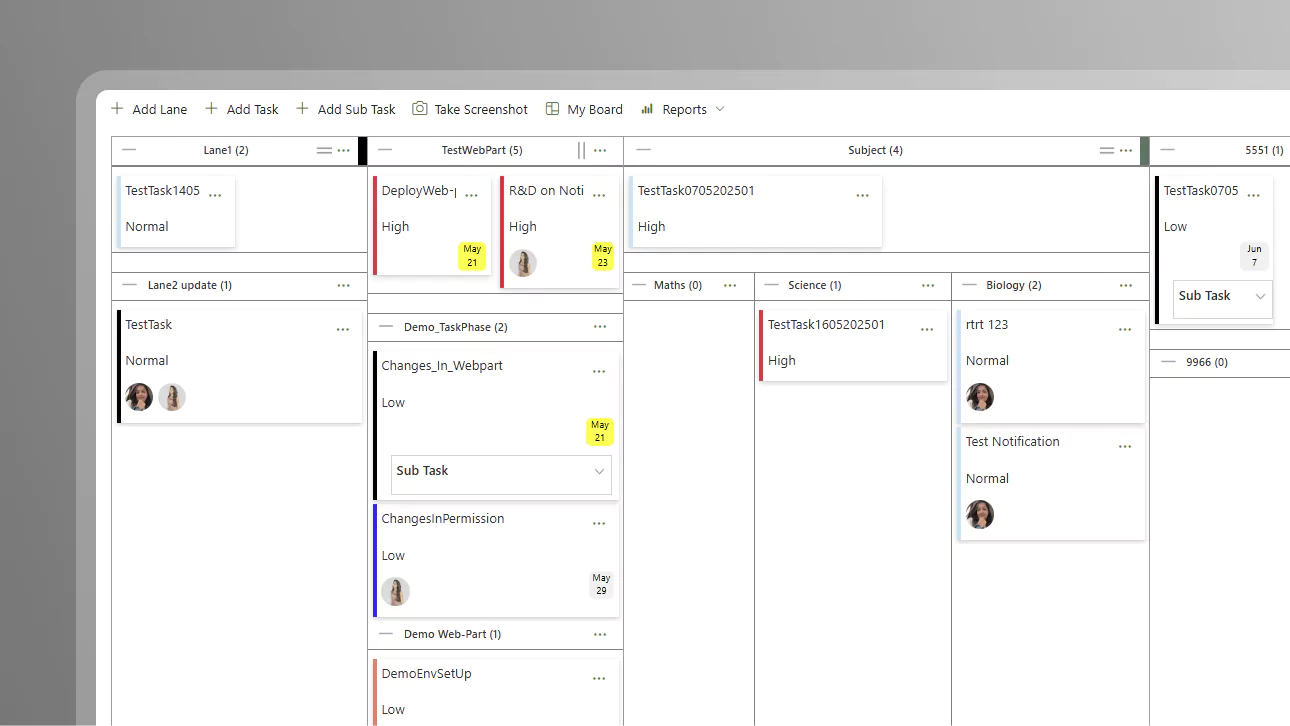This screenshot has height=726, width=1290.
Task: Collapse the Demo_TaskPhase sub-lane
Action: 386,327
